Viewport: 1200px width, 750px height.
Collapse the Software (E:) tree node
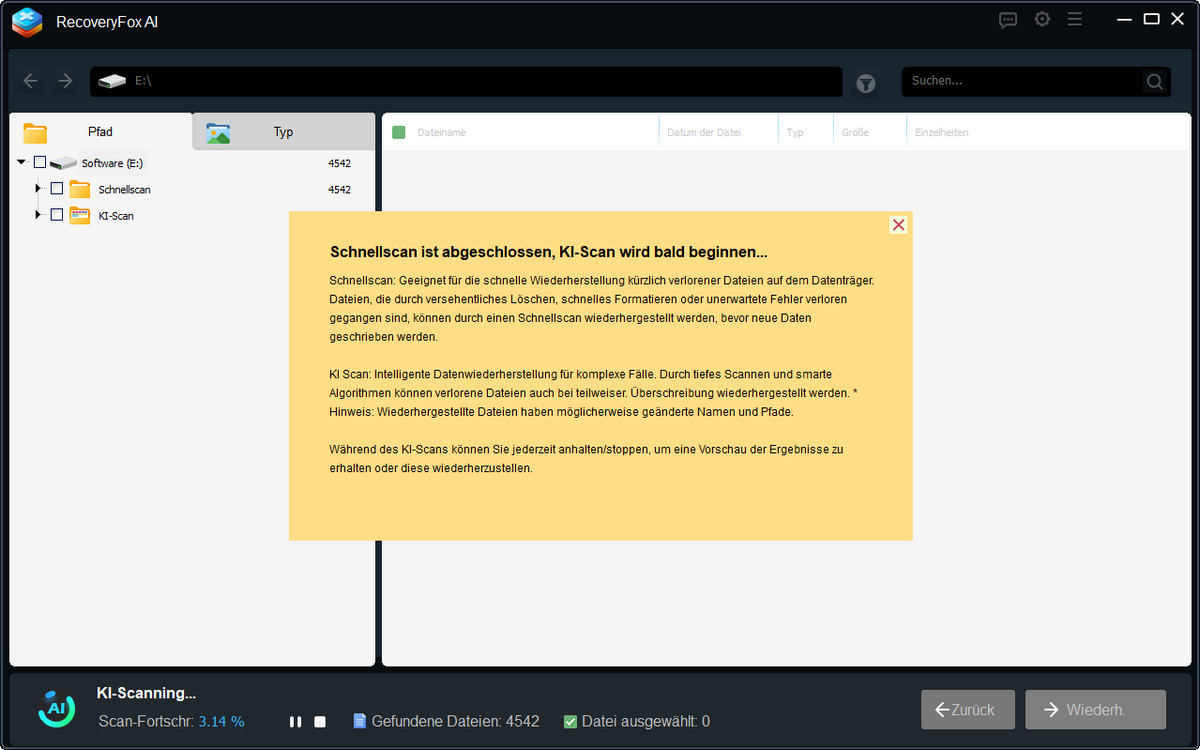21,162
